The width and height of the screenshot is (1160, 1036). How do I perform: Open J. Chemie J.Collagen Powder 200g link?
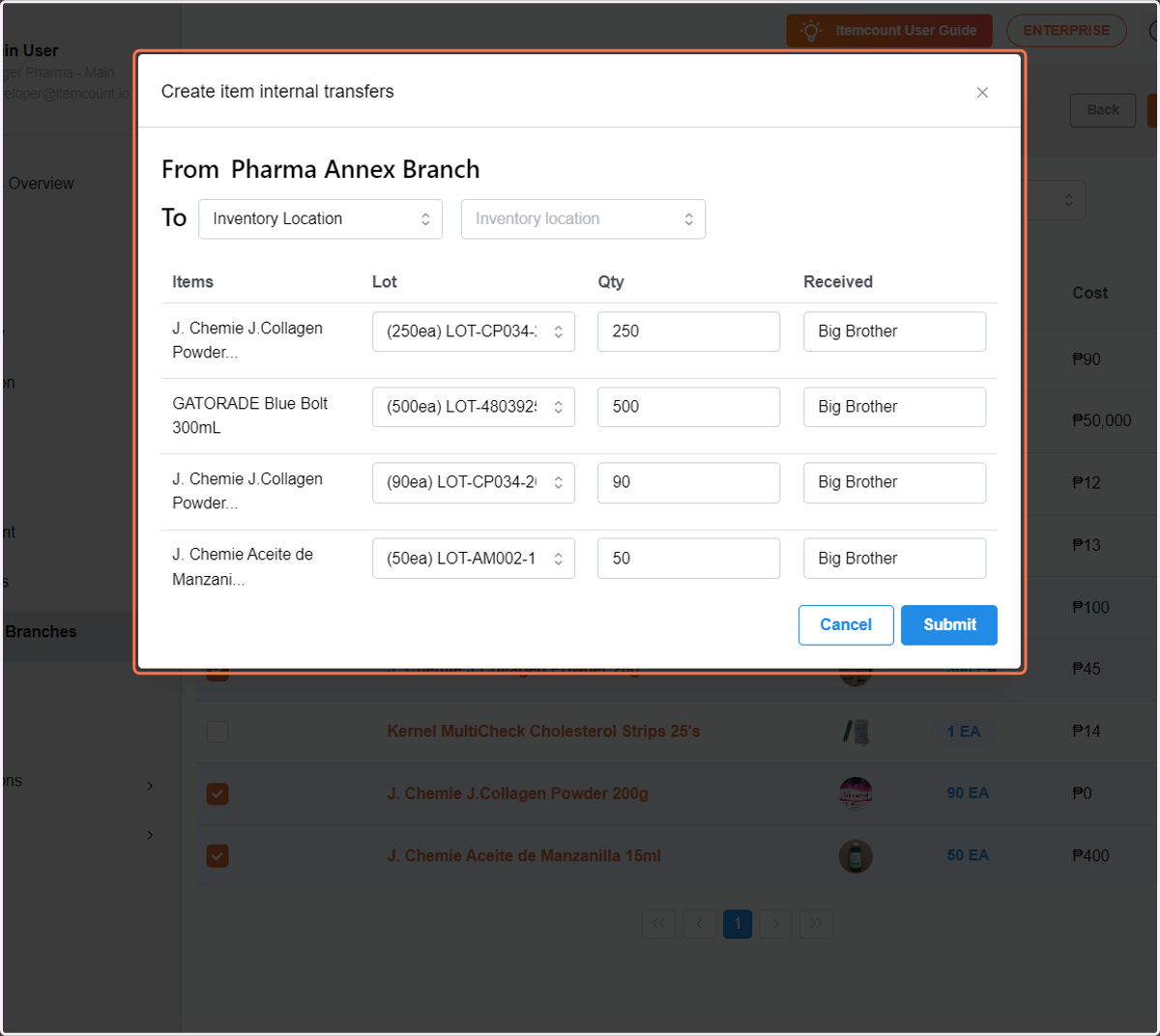pos(517,794)
